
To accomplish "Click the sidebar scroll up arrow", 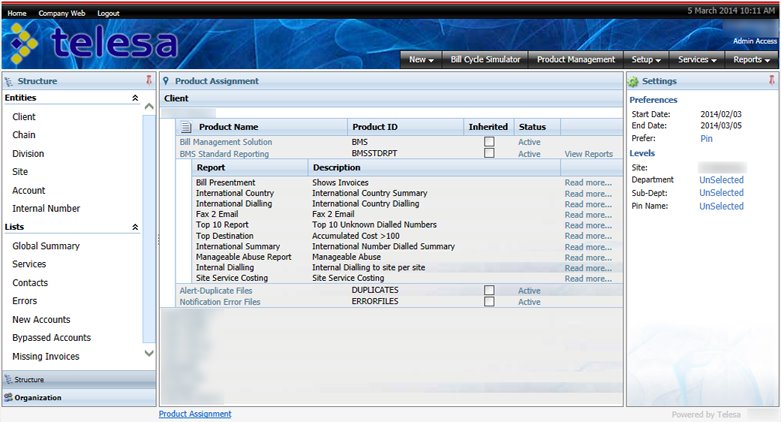I will 149,106.
